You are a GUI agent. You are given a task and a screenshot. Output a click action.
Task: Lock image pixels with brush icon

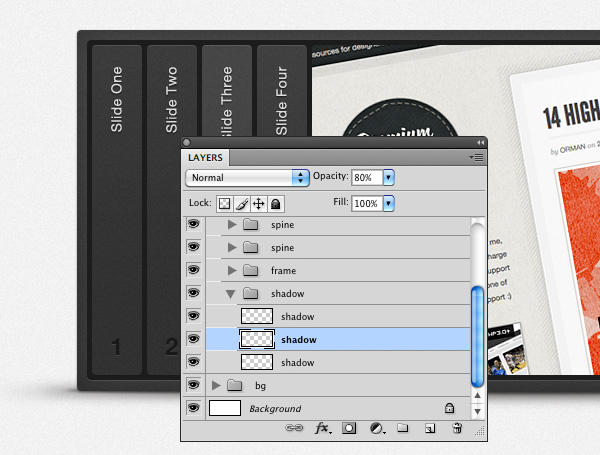[x=241, y=204]
